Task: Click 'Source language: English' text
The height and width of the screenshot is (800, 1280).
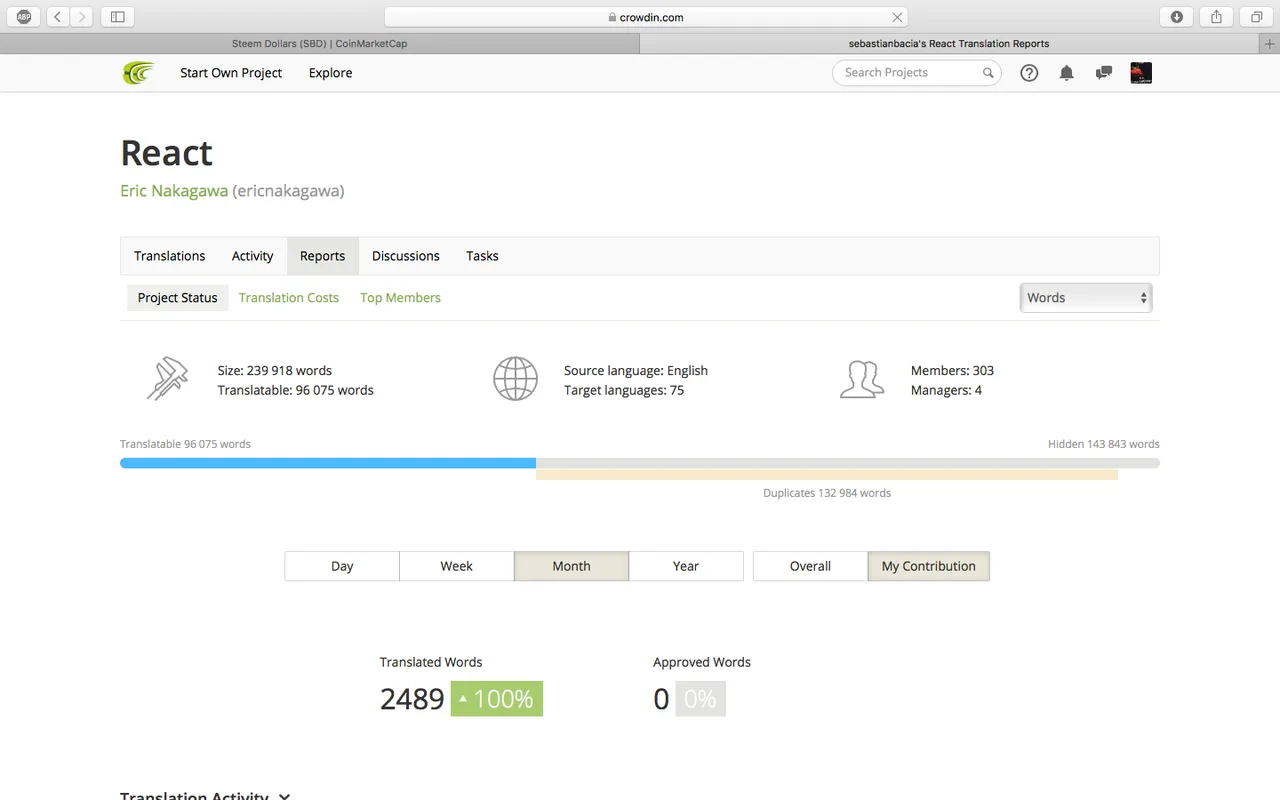Action: (x=636, y=370)
